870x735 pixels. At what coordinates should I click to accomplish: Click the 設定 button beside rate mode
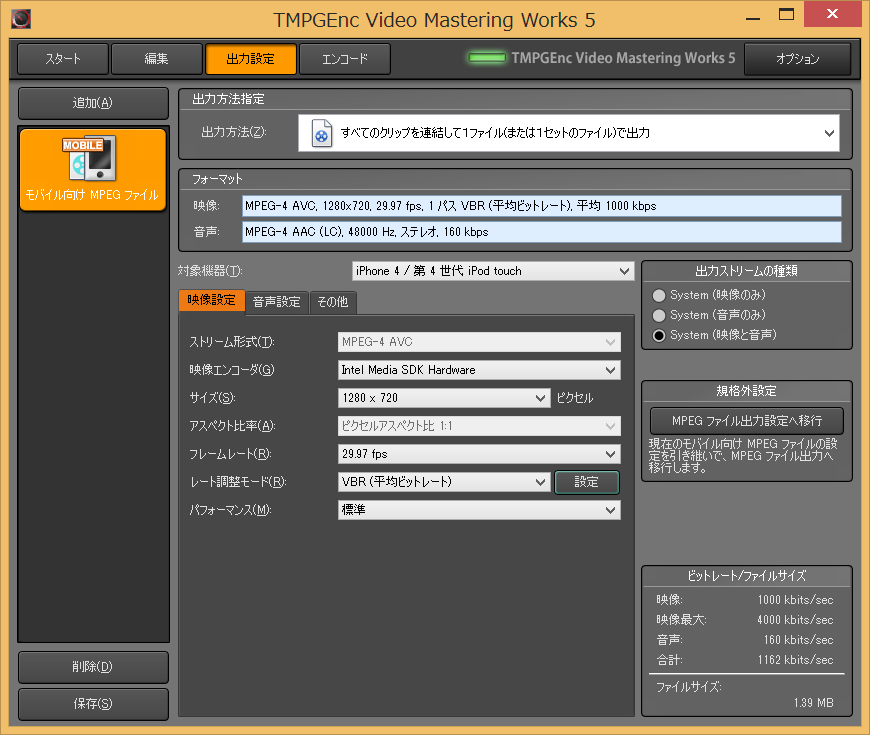click(587, 482)
